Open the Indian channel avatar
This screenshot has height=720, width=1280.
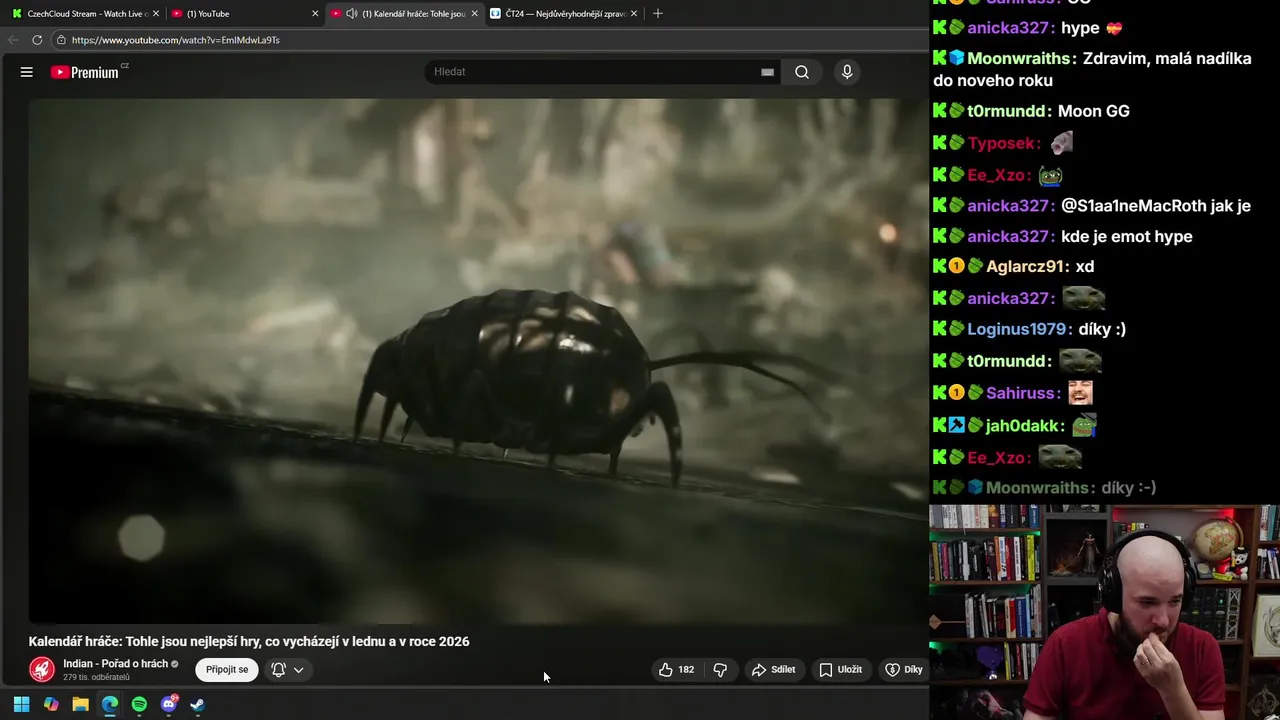42,670
